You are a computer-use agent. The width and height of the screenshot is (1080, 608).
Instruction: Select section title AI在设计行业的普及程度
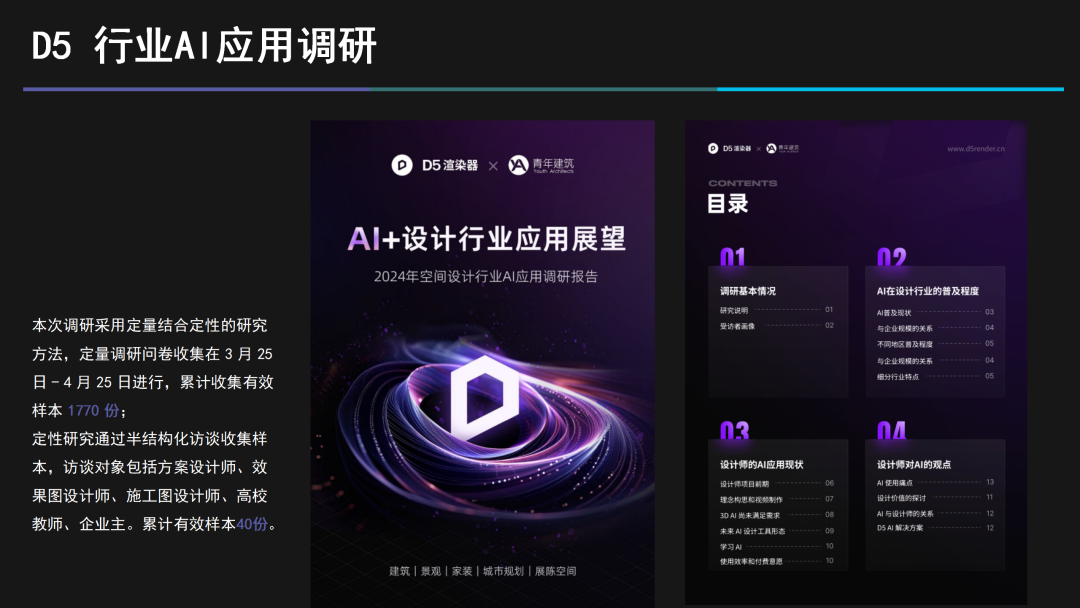pos(928,291)
